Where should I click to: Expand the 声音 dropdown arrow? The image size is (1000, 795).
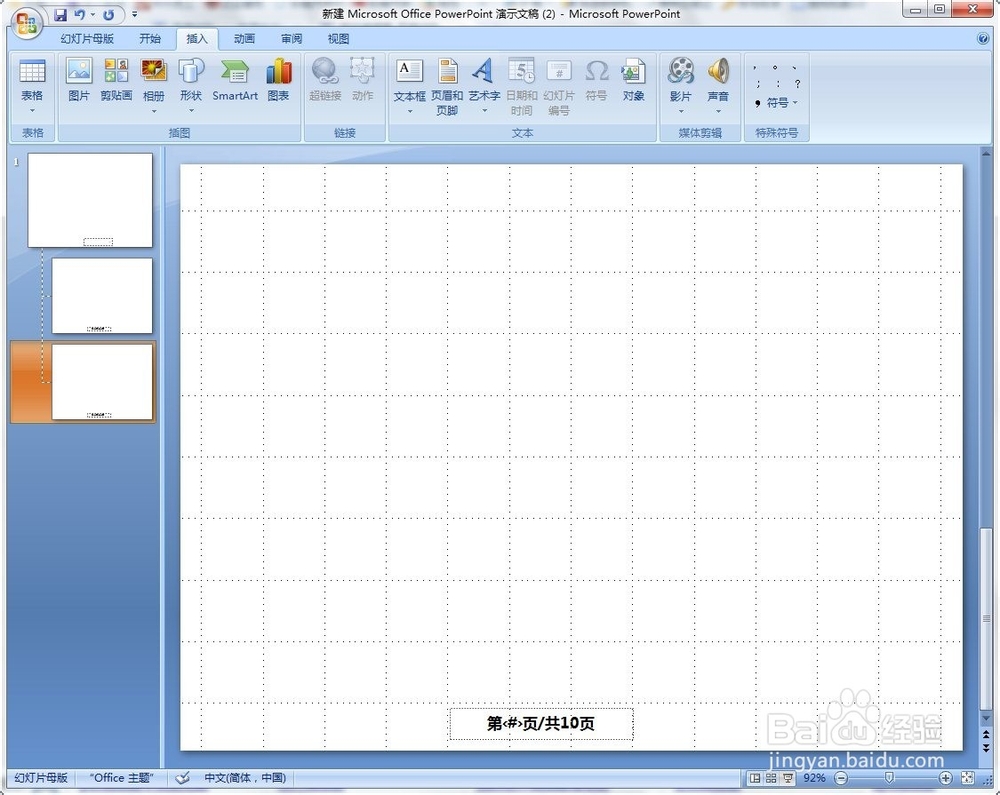pyautogui.click(x=718, y=111)
